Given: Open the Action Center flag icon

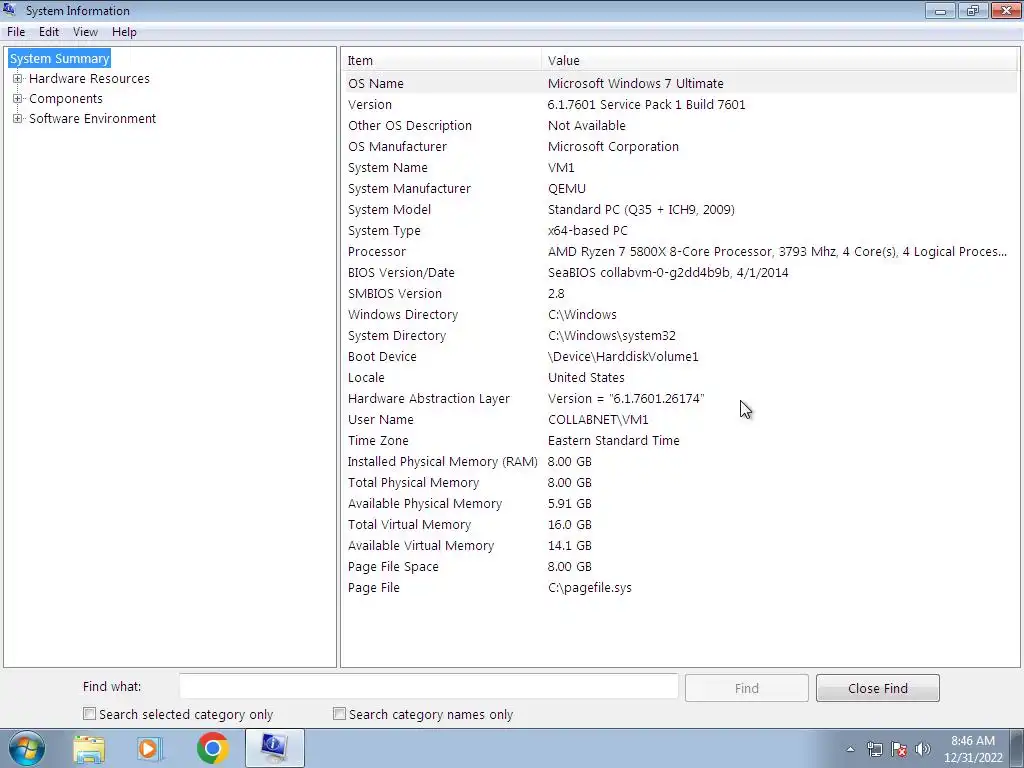Looking at the screenshot, I should 899,750.
